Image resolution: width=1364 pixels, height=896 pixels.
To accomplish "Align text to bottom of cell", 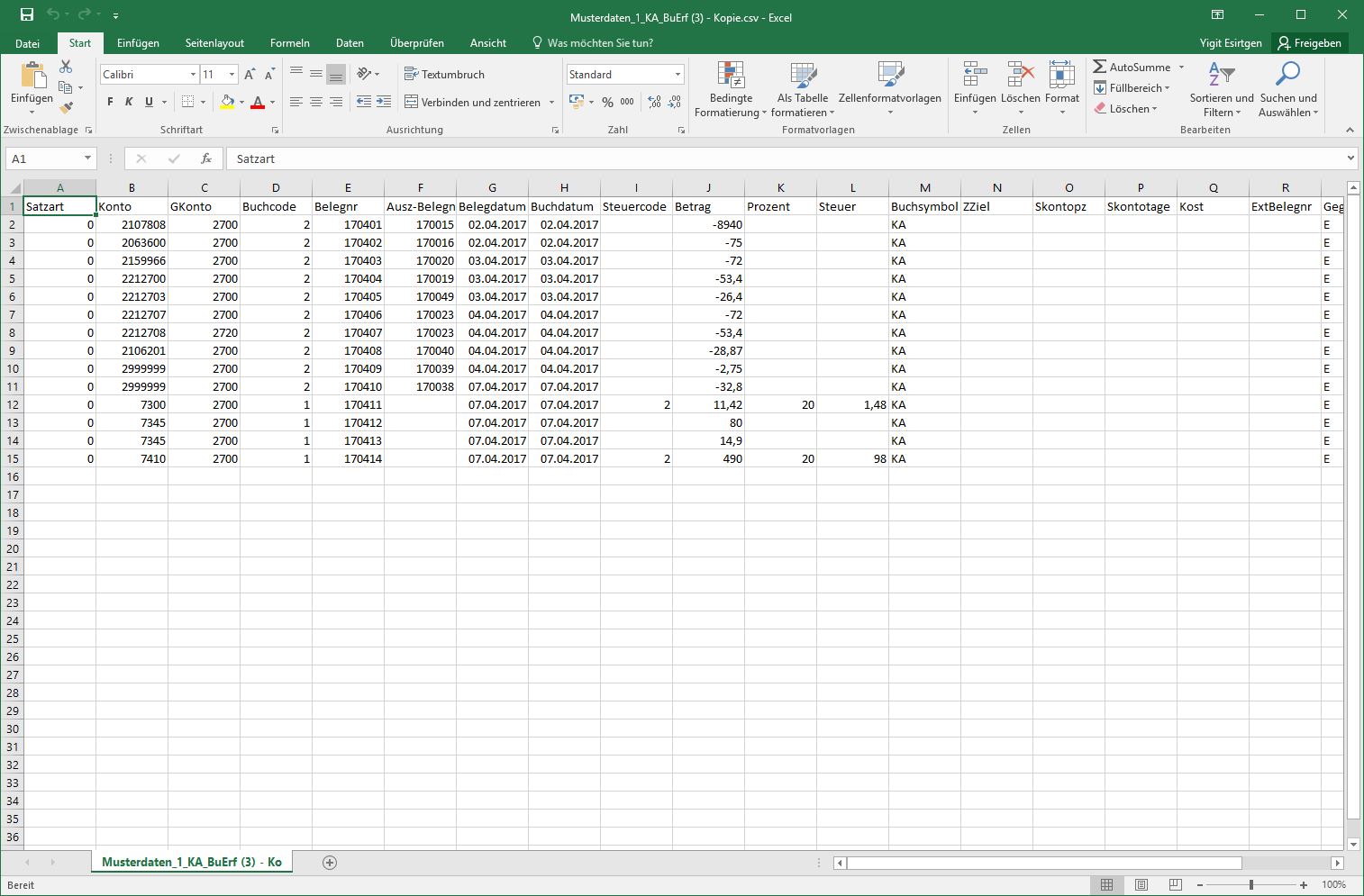I will 335,74.
